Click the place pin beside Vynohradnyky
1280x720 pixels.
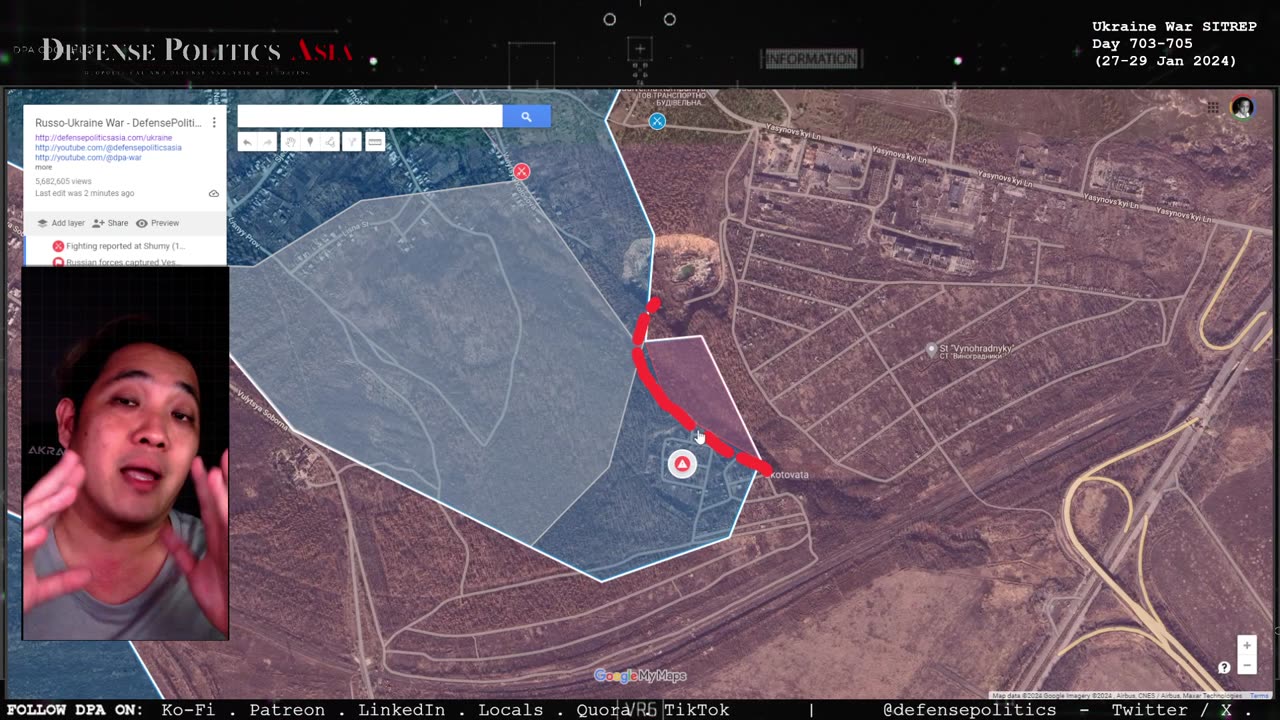(x=931, y=350)
